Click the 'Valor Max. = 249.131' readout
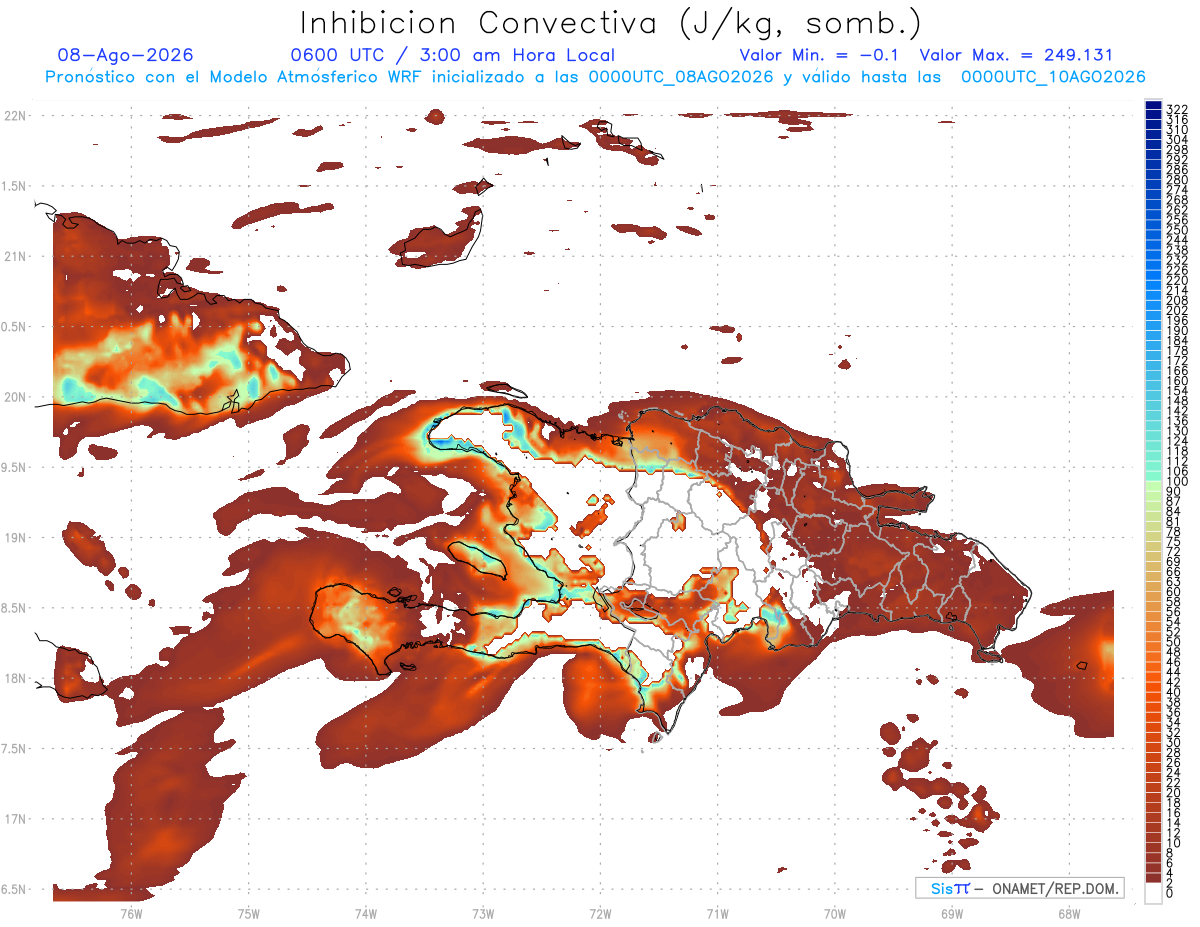Screen dimensions: 1200x927 pos(1015,55)
